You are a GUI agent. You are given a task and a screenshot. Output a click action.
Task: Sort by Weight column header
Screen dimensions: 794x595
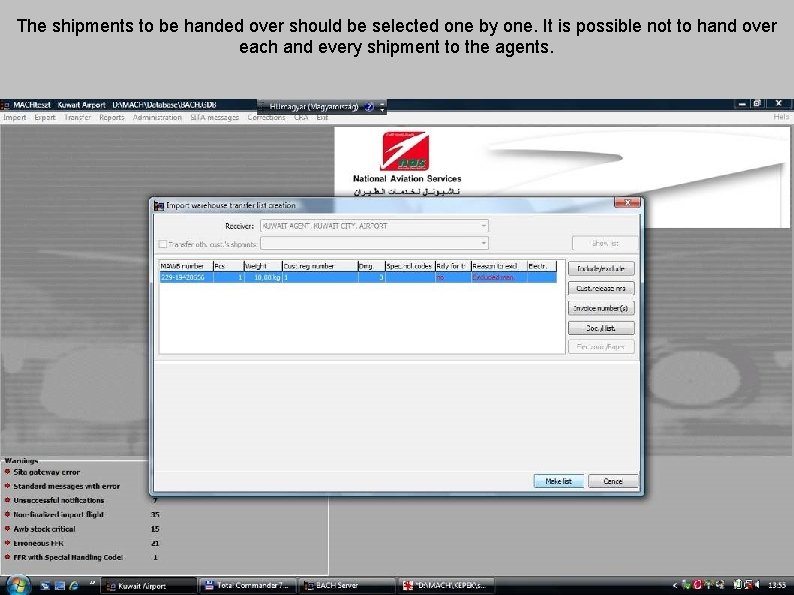click(262, 266)
